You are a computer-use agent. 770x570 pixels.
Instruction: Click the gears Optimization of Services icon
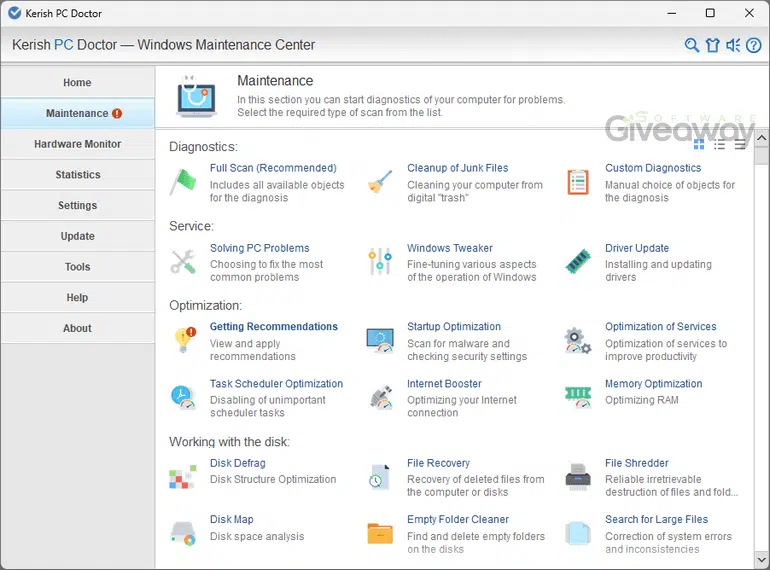tap(578, 340)
